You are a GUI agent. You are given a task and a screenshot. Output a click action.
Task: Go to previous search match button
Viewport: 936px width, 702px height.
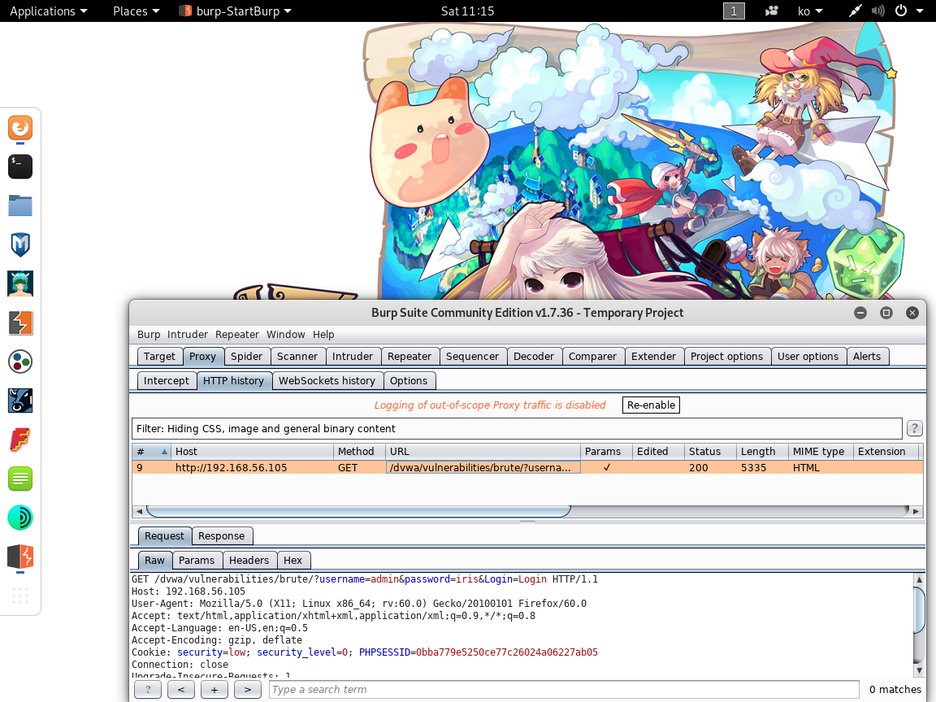pyautogui.click(x=181, y=689)
